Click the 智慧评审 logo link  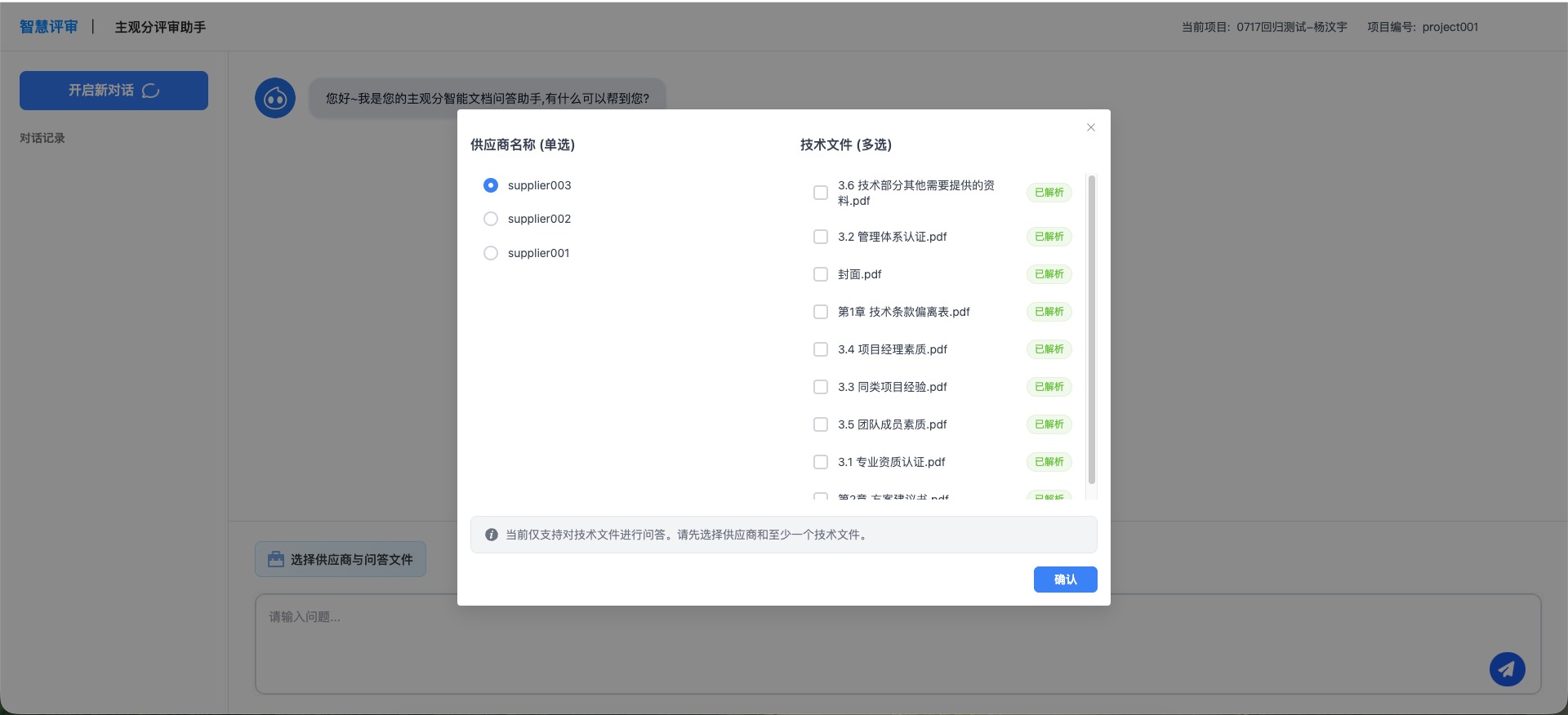49,27
